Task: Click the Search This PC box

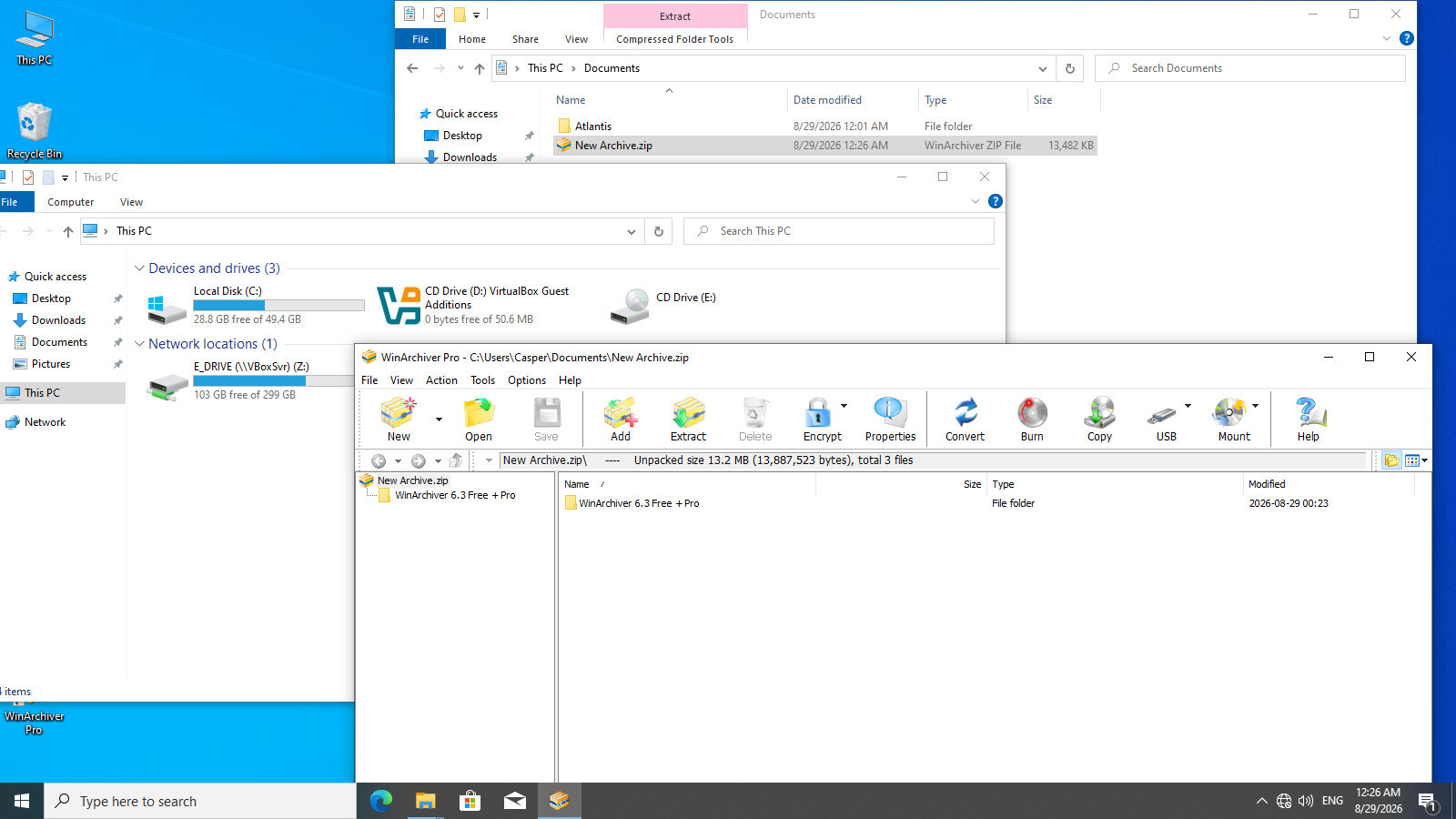Action: pyautogui.click(x=839, y=231)
